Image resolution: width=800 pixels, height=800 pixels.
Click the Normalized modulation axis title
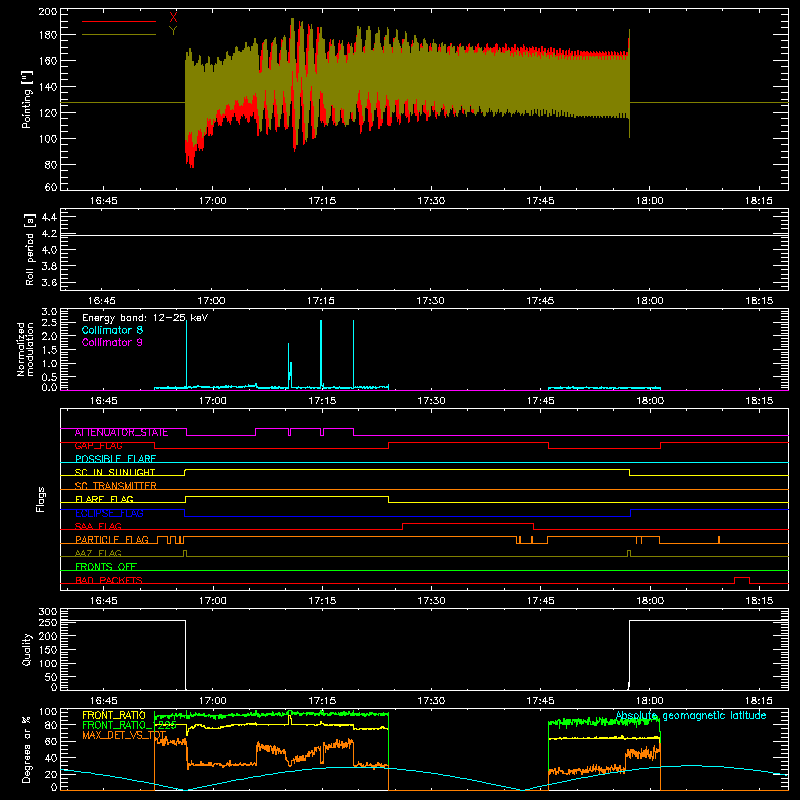coord(25,349)
